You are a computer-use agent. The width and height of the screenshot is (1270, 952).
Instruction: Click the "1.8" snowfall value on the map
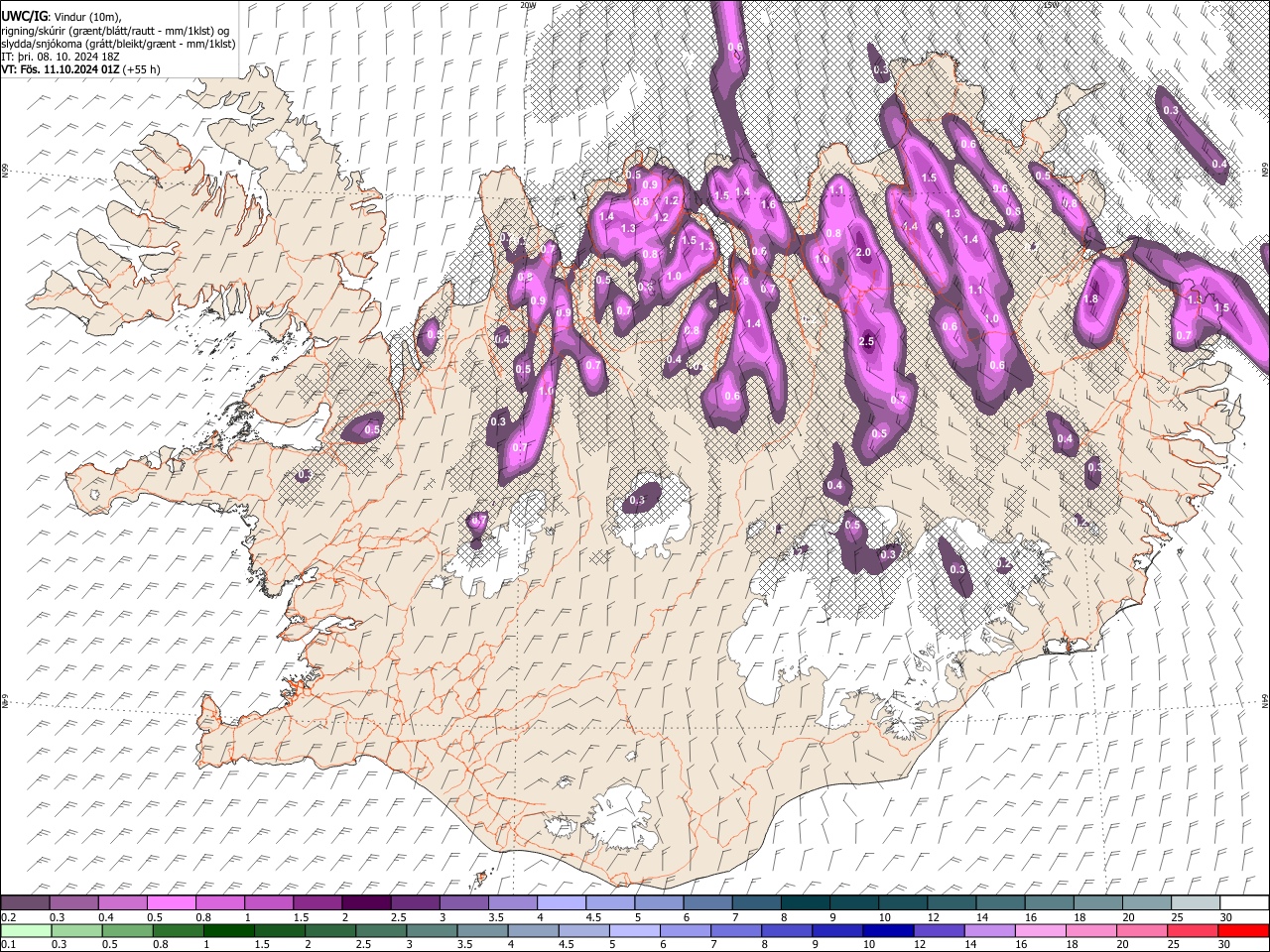(x=1091, y=299)
